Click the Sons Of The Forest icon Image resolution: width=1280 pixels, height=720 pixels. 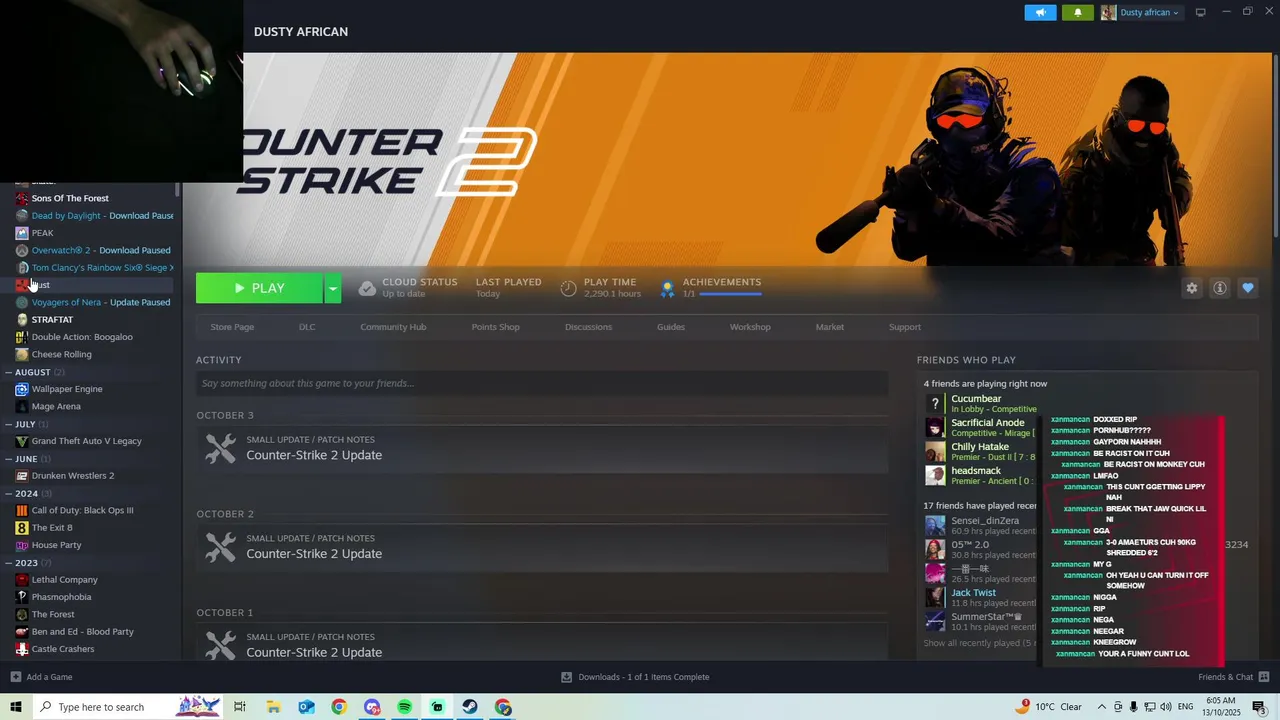click(22, 198)
